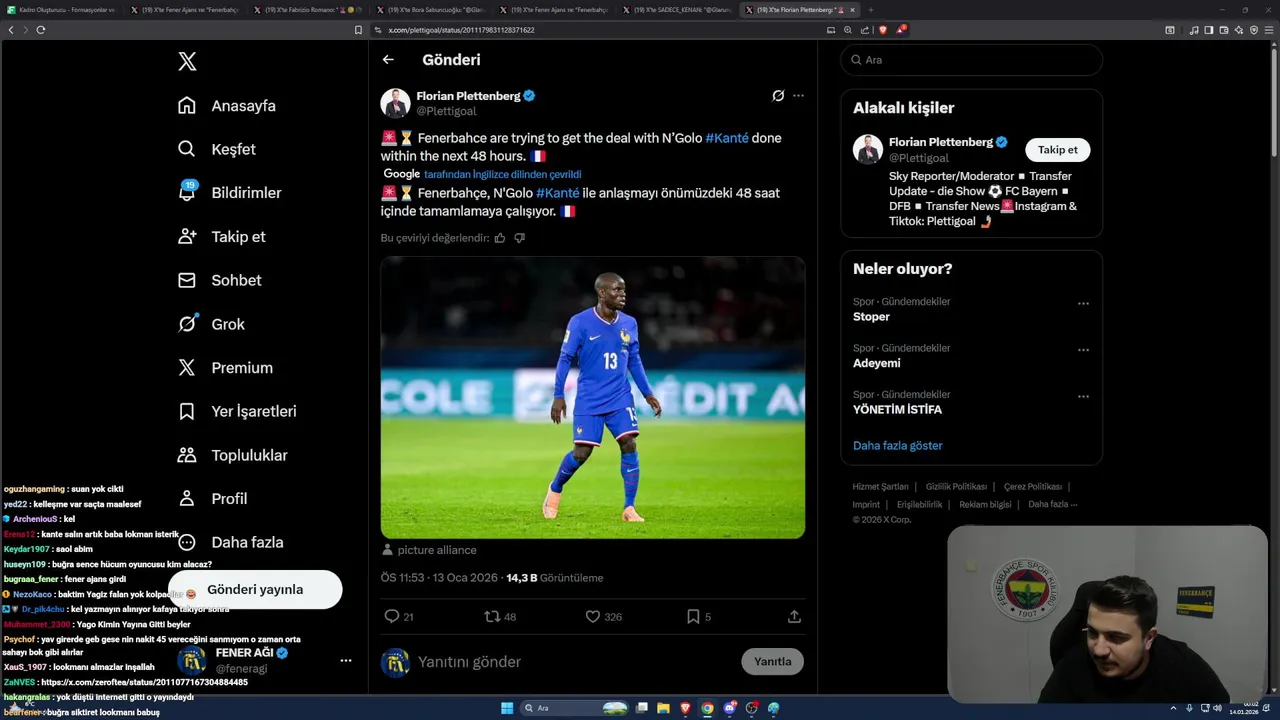Rate the translation with thumbs down
The height and width of the screenshot is (720, 1280).
tap(519, 238)
